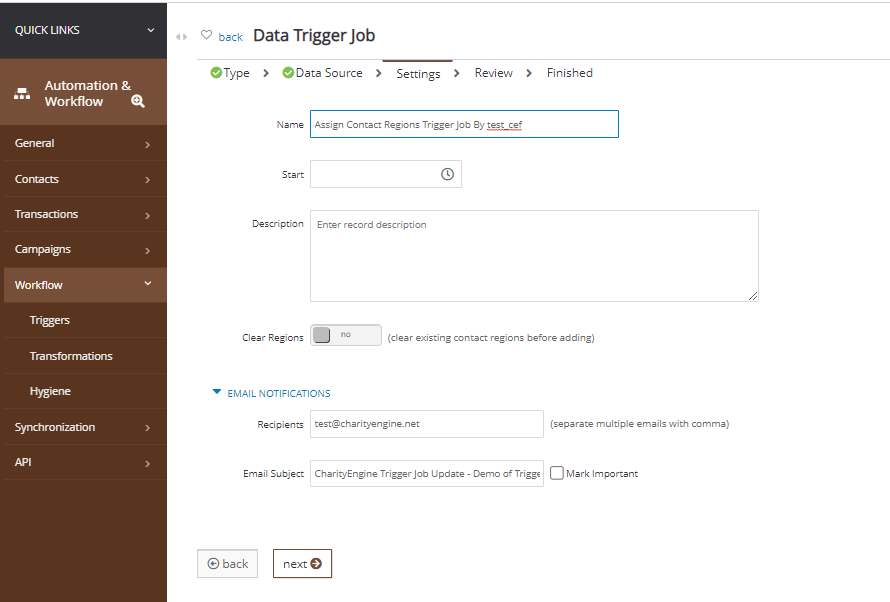Screen dimensions: 890x602
Task: Click into the Name field
Action: pyautogui.click(x=464, y=124)
